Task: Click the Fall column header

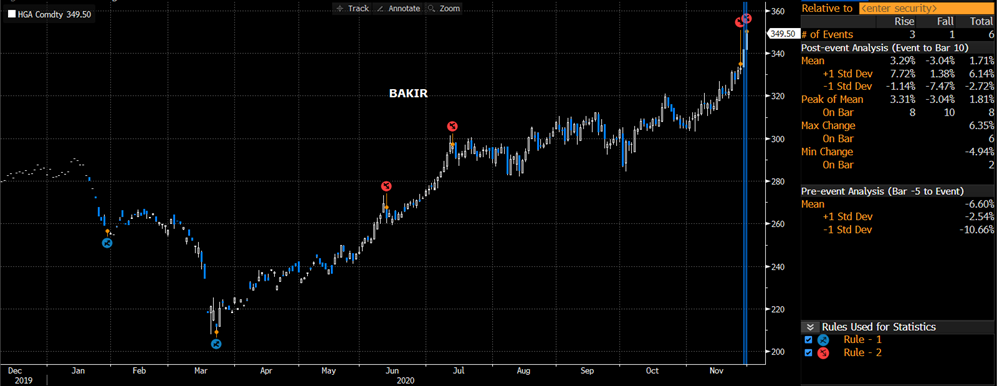Action: [x=945, y=22]
